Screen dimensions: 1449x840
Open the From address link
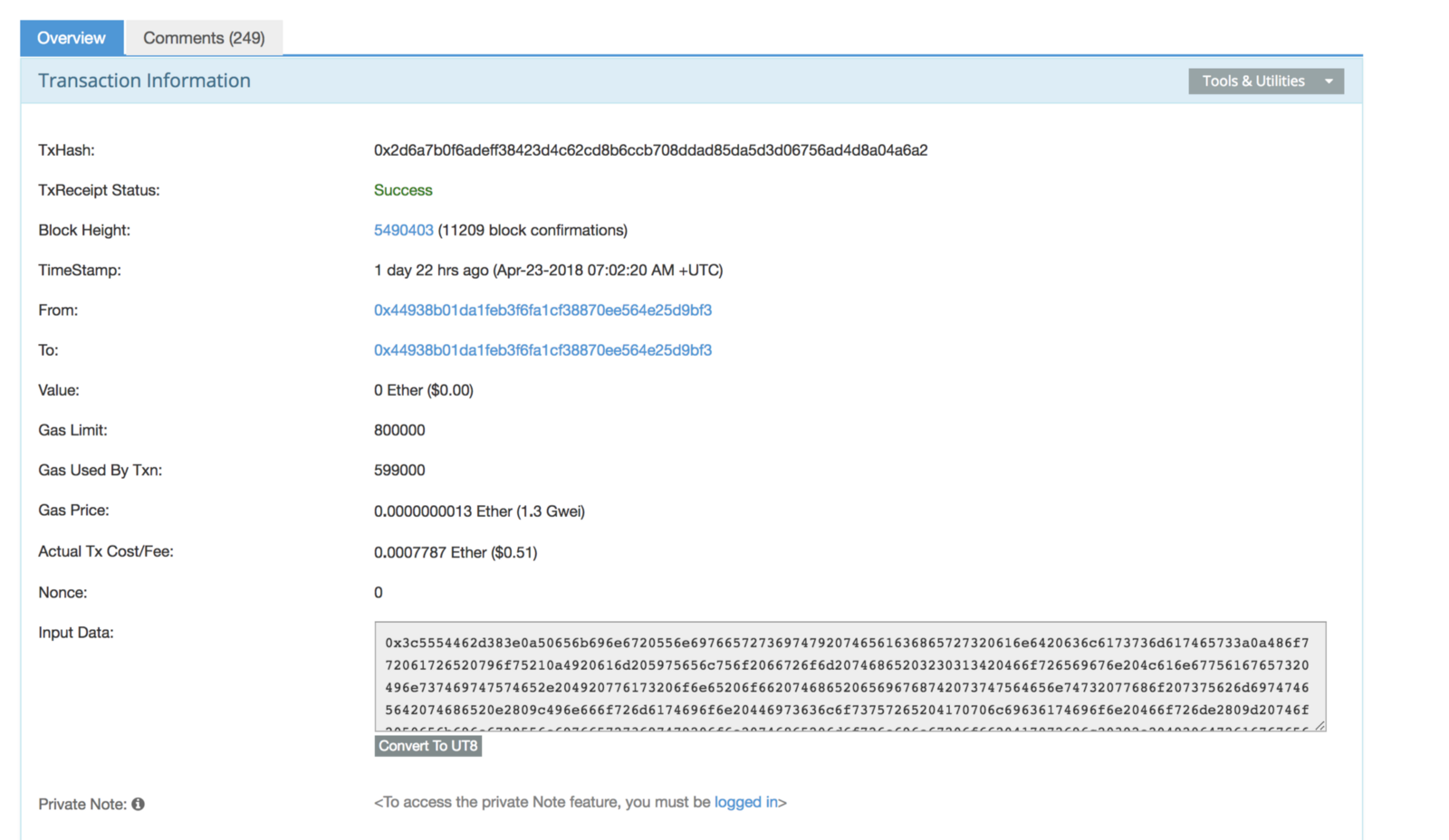pyautogui.click(x=542, y=310)
